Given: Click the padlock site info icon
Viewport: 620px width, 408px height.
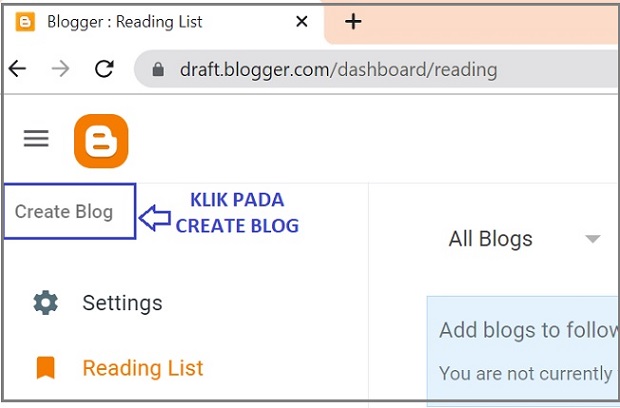Looking at the screenshot, I should (157, 70).
